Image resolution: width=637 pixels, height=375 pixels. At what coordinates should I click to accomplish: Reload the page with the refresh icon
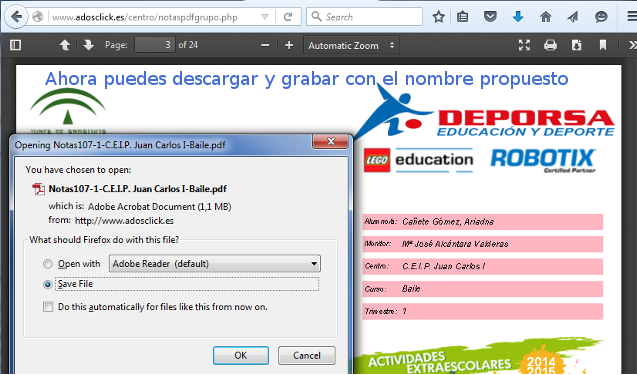288,17
